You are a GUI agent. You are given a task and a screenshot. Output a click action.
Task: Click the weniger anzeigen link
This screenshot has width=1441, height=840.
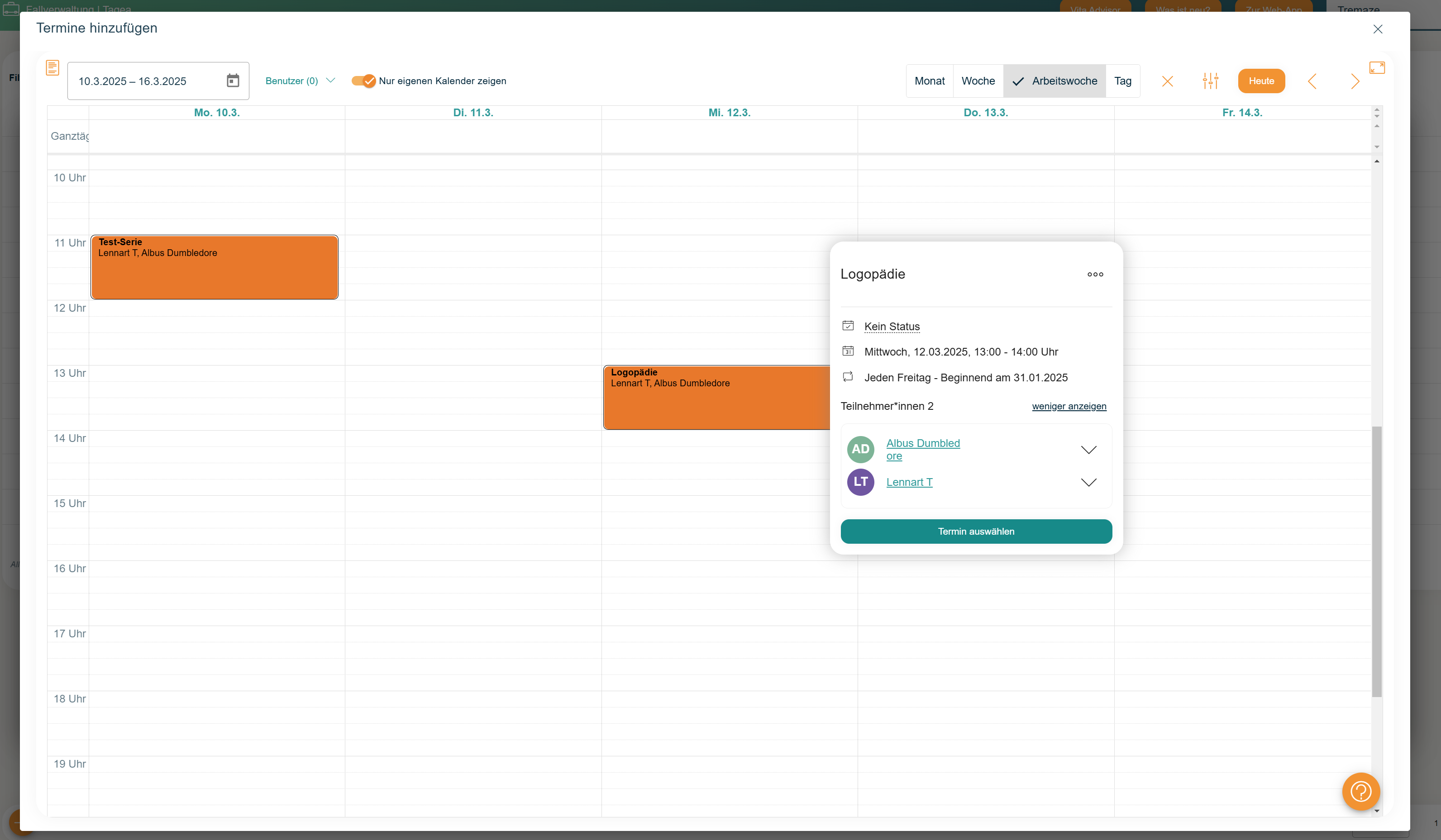tap(1069, 406)
